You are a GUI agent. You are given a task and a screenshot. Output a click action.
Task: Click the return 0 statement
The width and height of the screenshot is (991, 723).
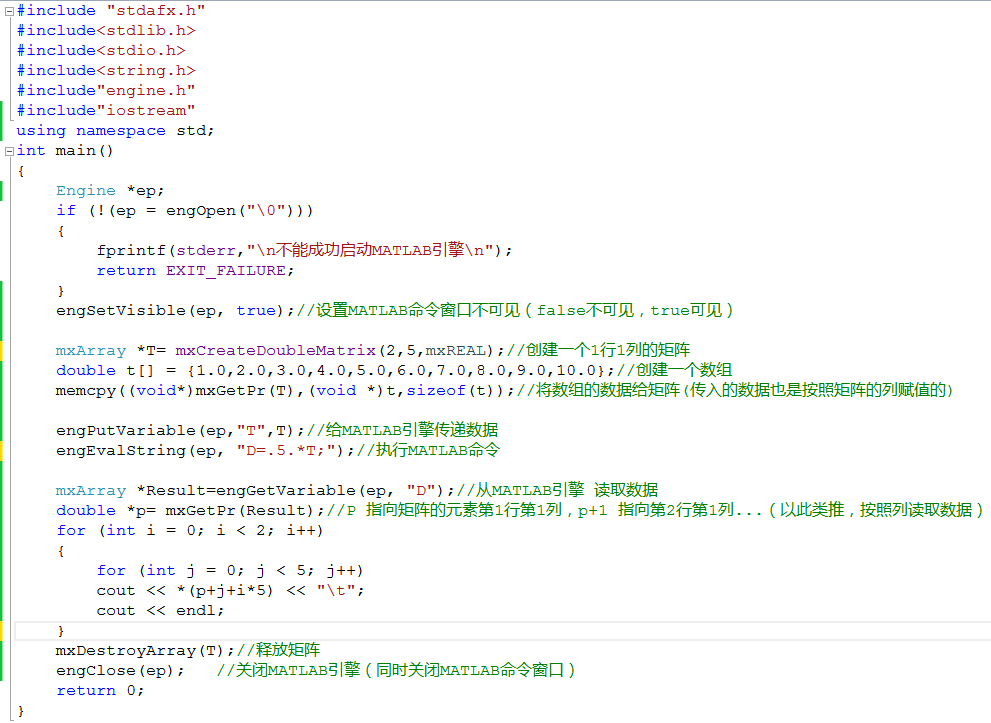pyautogui.click(x=100, y=691)
